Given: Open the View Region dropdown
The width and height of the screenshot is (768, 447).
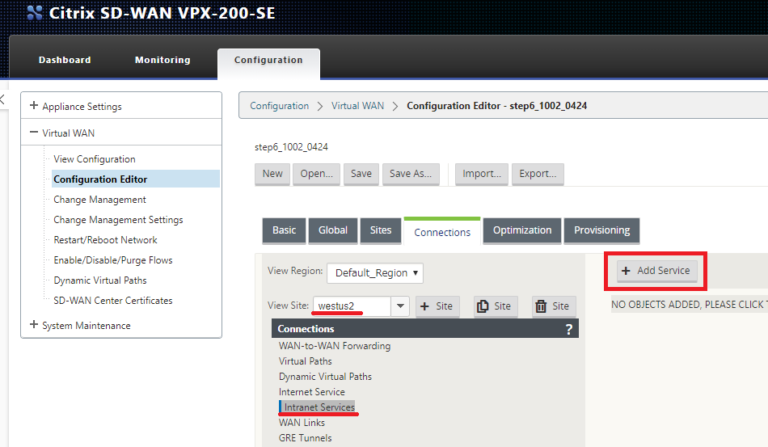Looking at the screenshot, I should pos(375,273).
